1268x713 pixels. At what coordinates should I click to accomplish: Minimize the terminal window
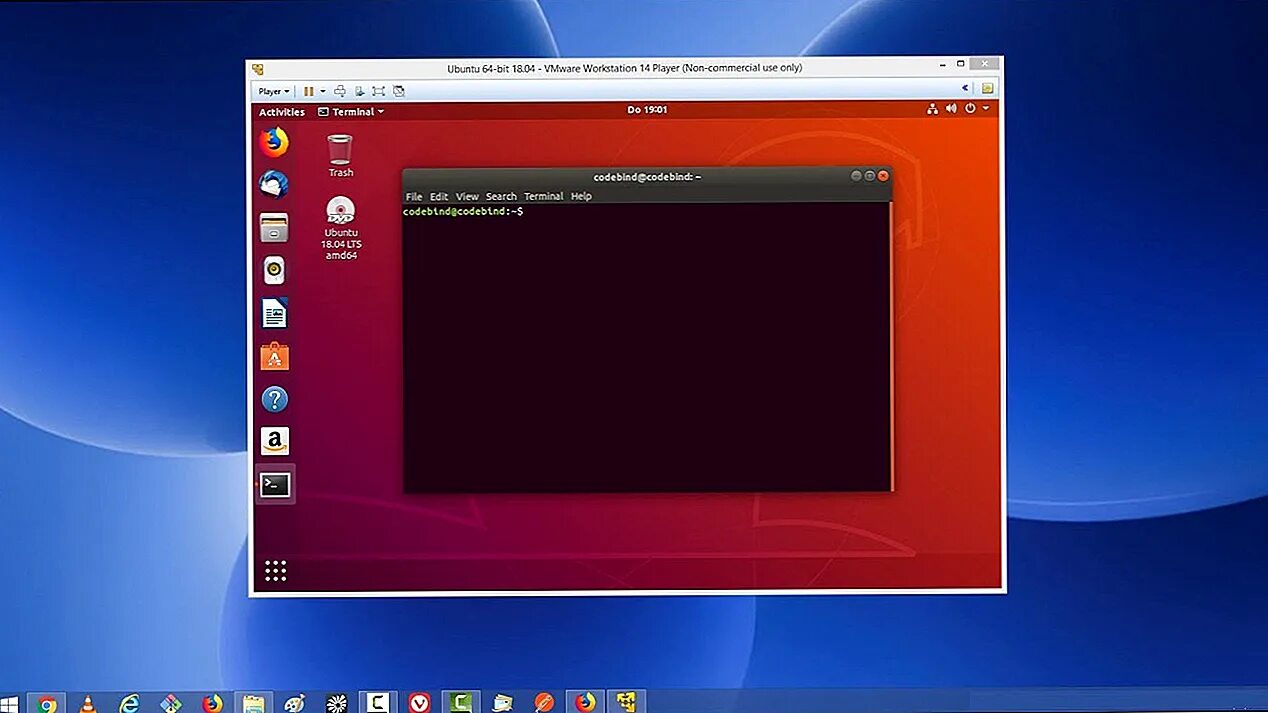(856, 176)
